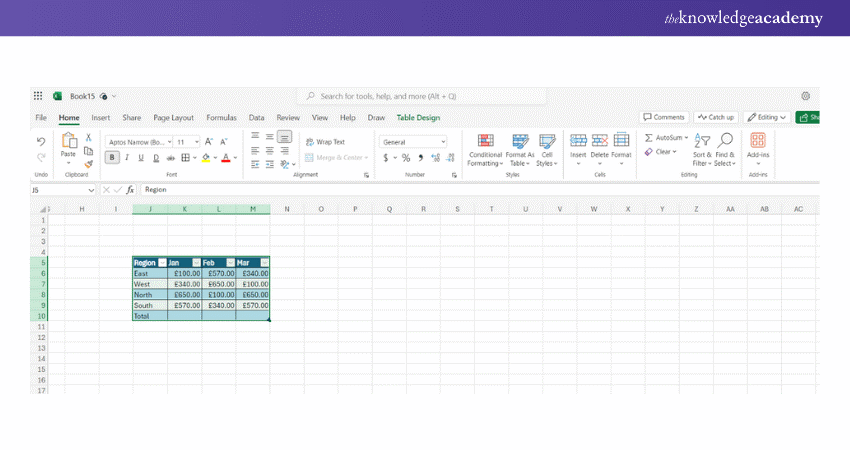The width and height of the screenshot is (850, 450).
Task: Click the Cut scissors icon
Action: pyautogui.click(x=88, y=138)
